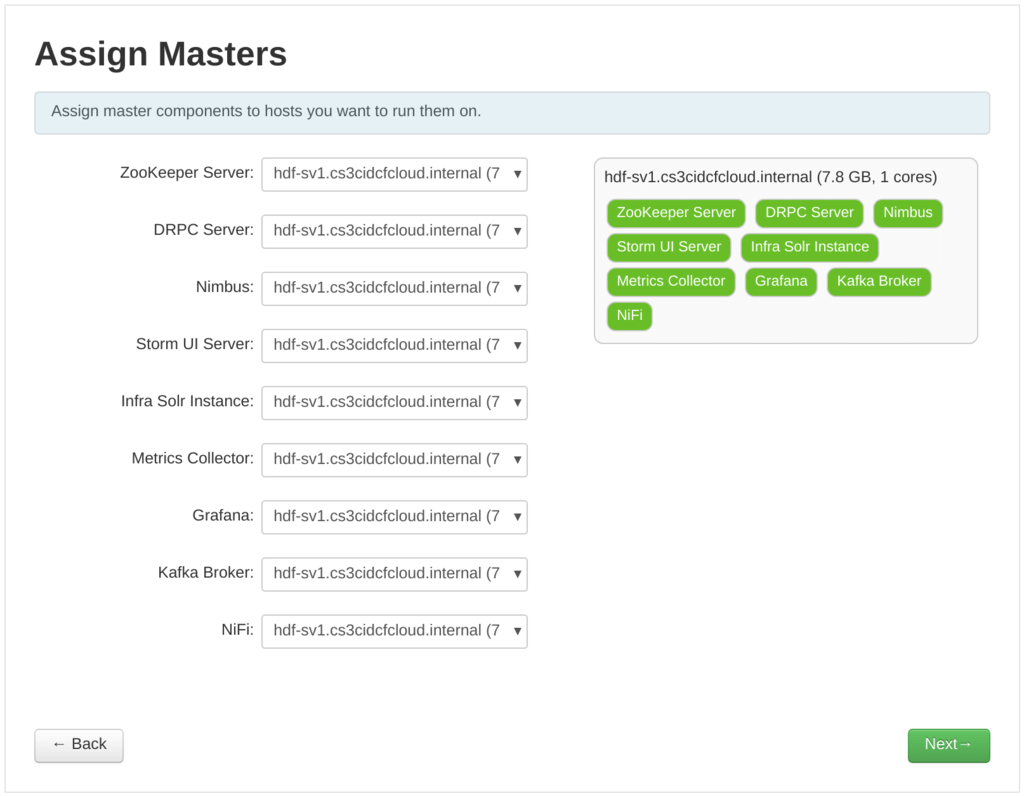The height and width of the screenshot is (796, 1024).
Task: Open the ZooKeeper Server host dropdown
Action: 394,174
